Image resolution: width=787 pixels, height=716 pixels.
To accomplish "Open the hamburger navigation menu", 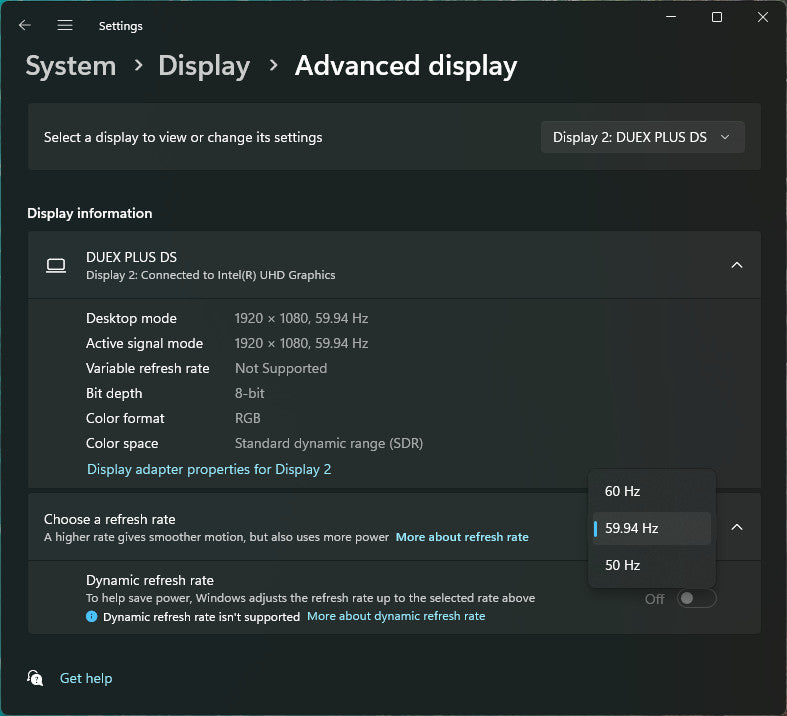I will click(x=65, y=25).
